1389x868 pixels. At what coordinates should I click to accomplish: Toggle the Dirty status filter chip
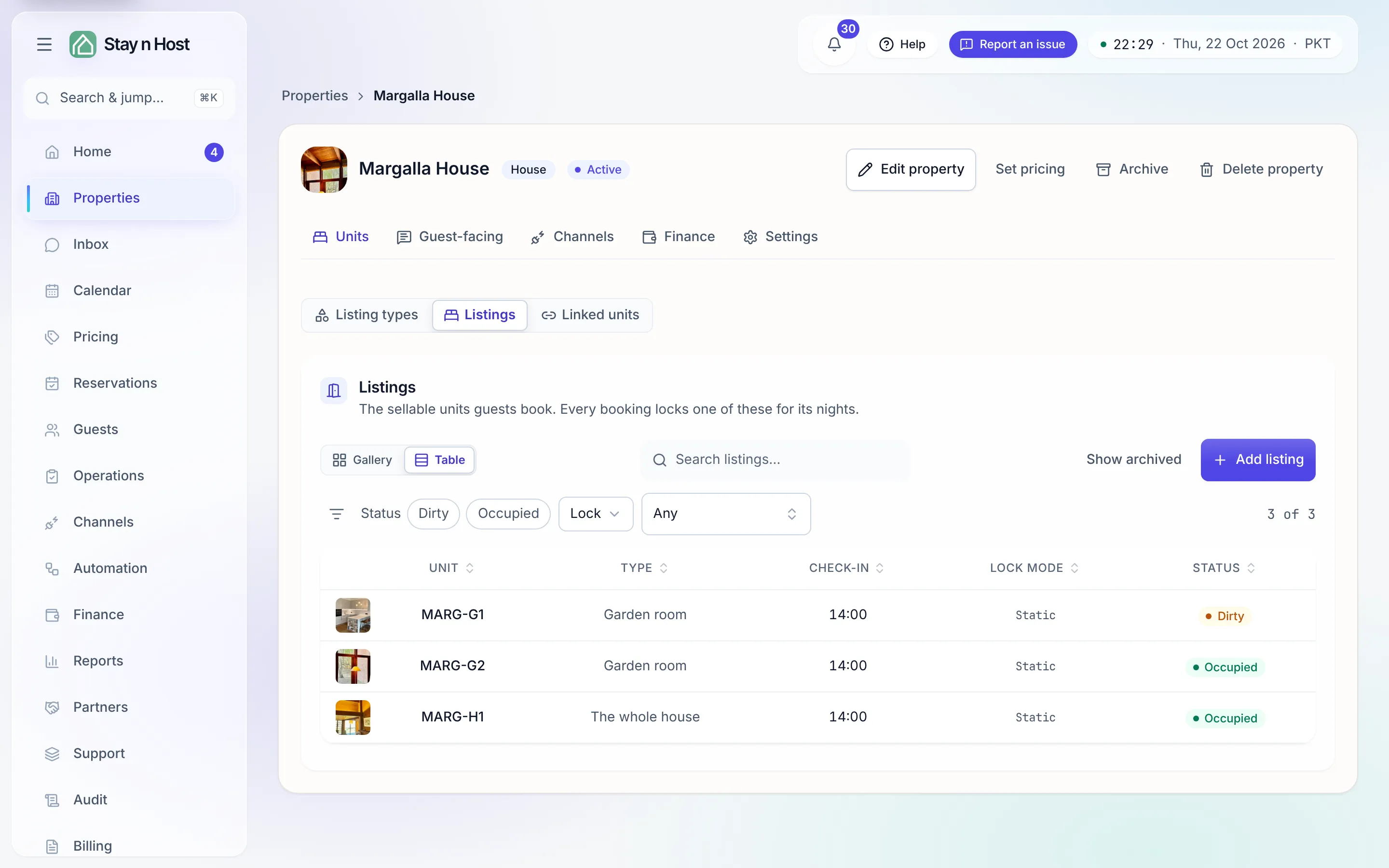(434, 514)
